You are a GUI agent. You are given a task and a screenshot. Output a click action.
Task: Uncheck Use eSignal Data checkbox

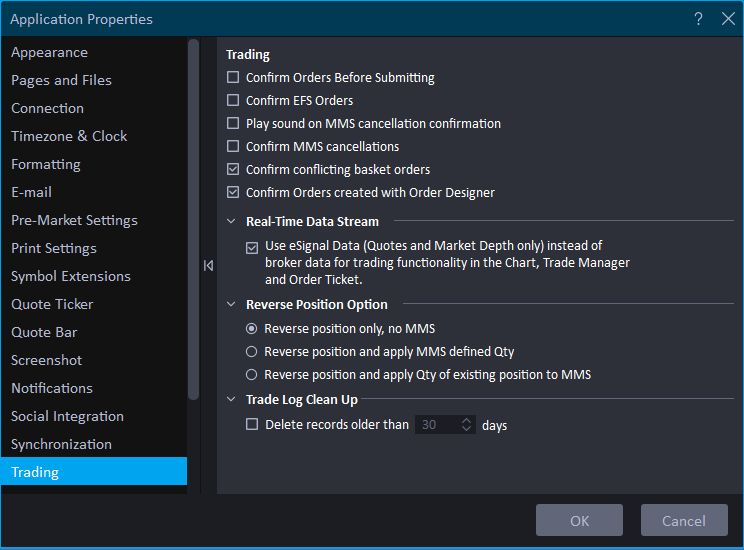click(252, 246)
